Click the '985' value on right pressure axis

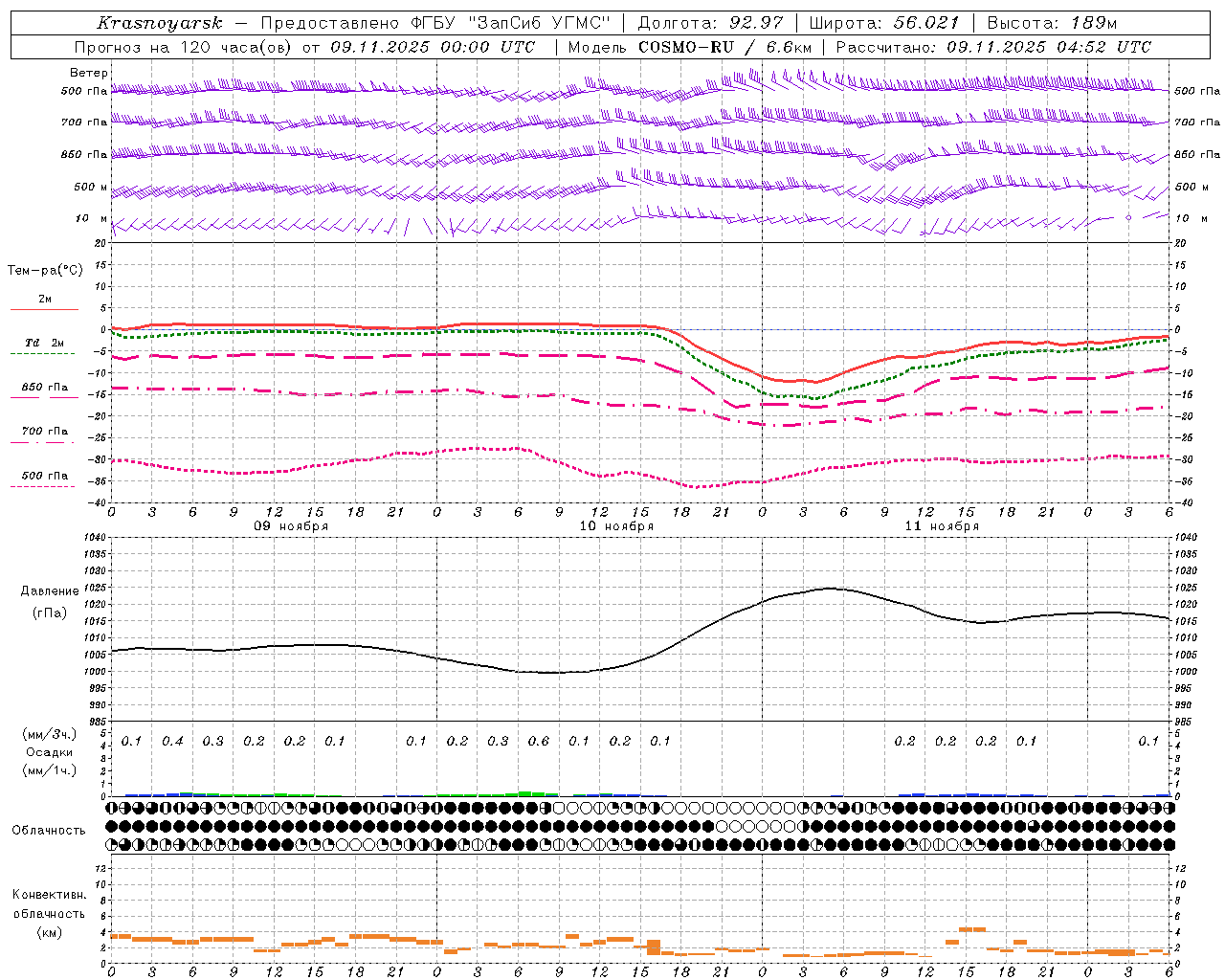(x=1185, y=723)
